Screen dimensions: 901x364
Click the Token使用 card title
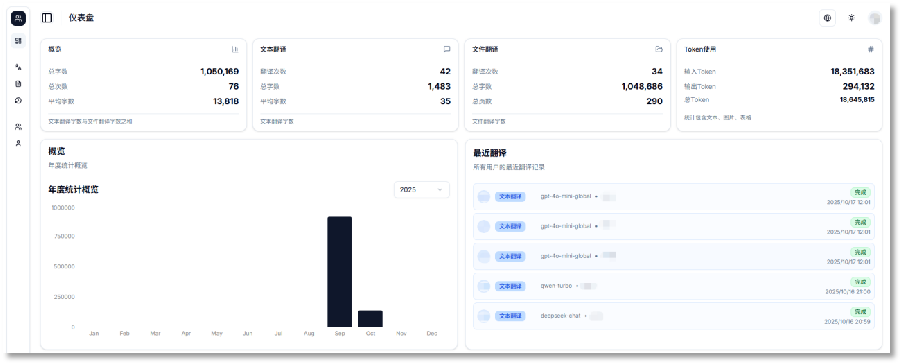(700, 49)
